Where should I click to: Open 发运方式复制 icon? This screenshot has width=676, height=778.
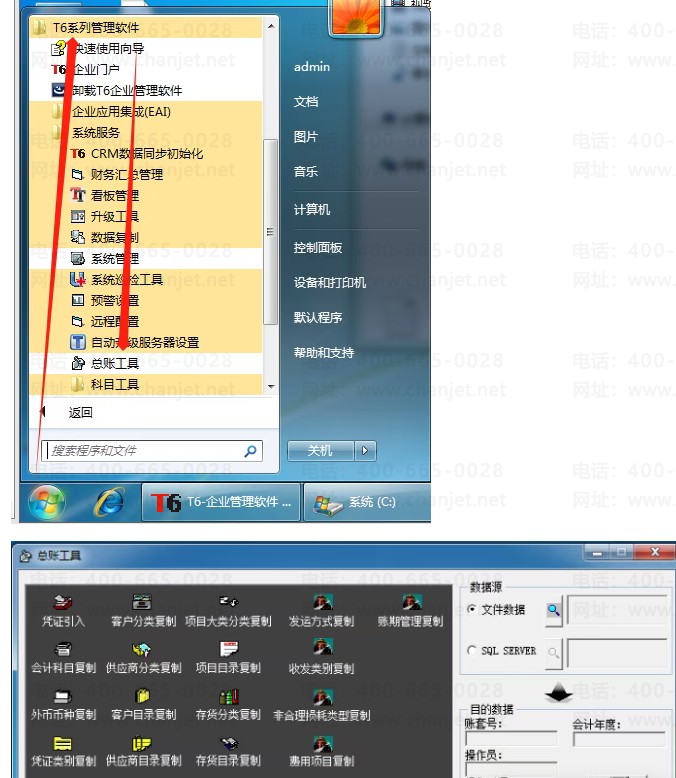pyautogui.click(x=322, y=611)
